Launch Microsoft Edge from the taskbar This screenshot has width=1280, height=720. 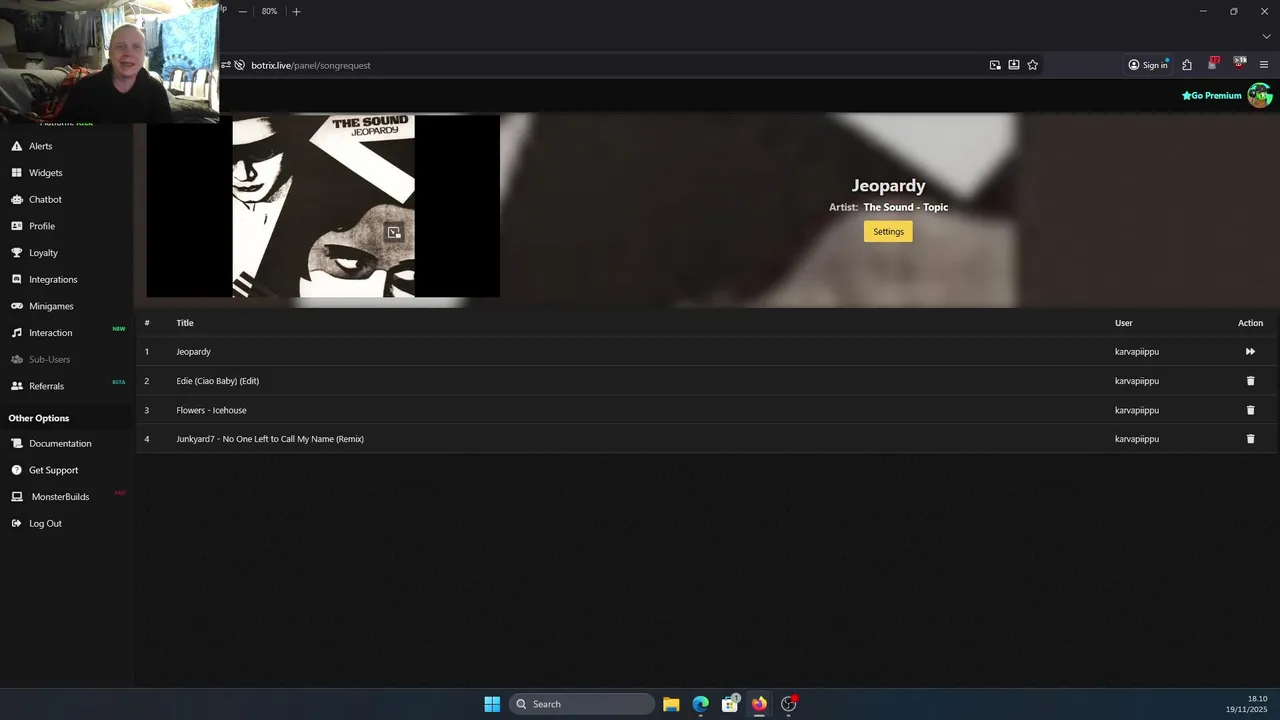pos(701,704)
